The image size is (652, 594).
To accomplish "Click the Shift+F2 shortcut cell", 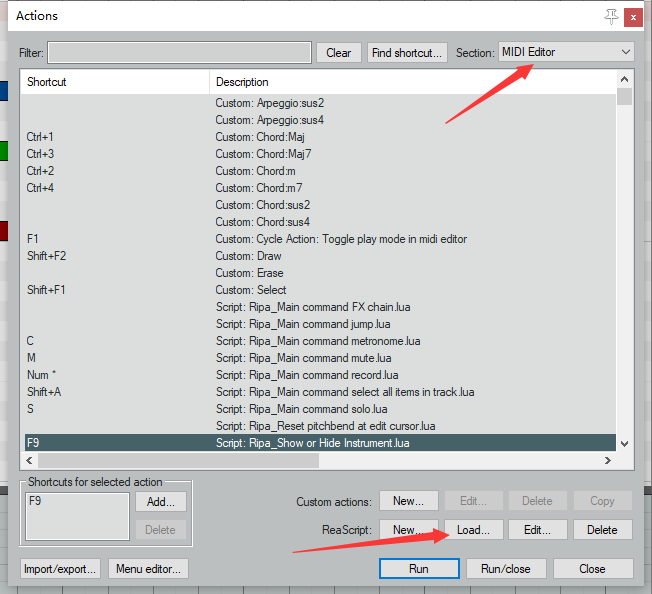I will click(47, 256).
